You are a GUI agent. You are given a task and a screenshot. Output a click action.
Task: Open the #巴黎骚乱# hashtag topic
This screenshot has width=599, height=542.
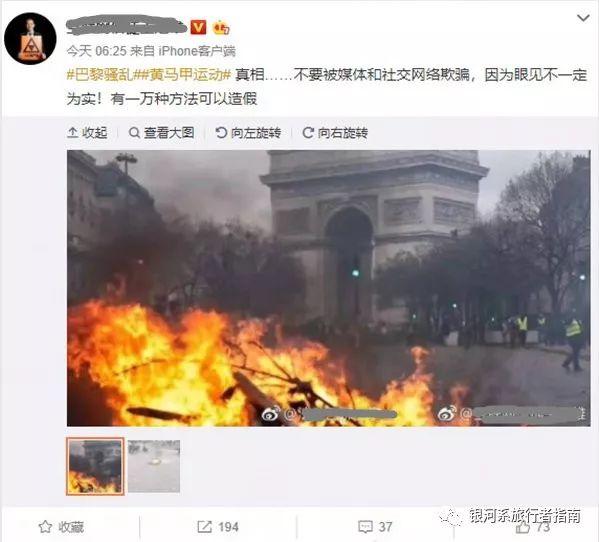100,75
